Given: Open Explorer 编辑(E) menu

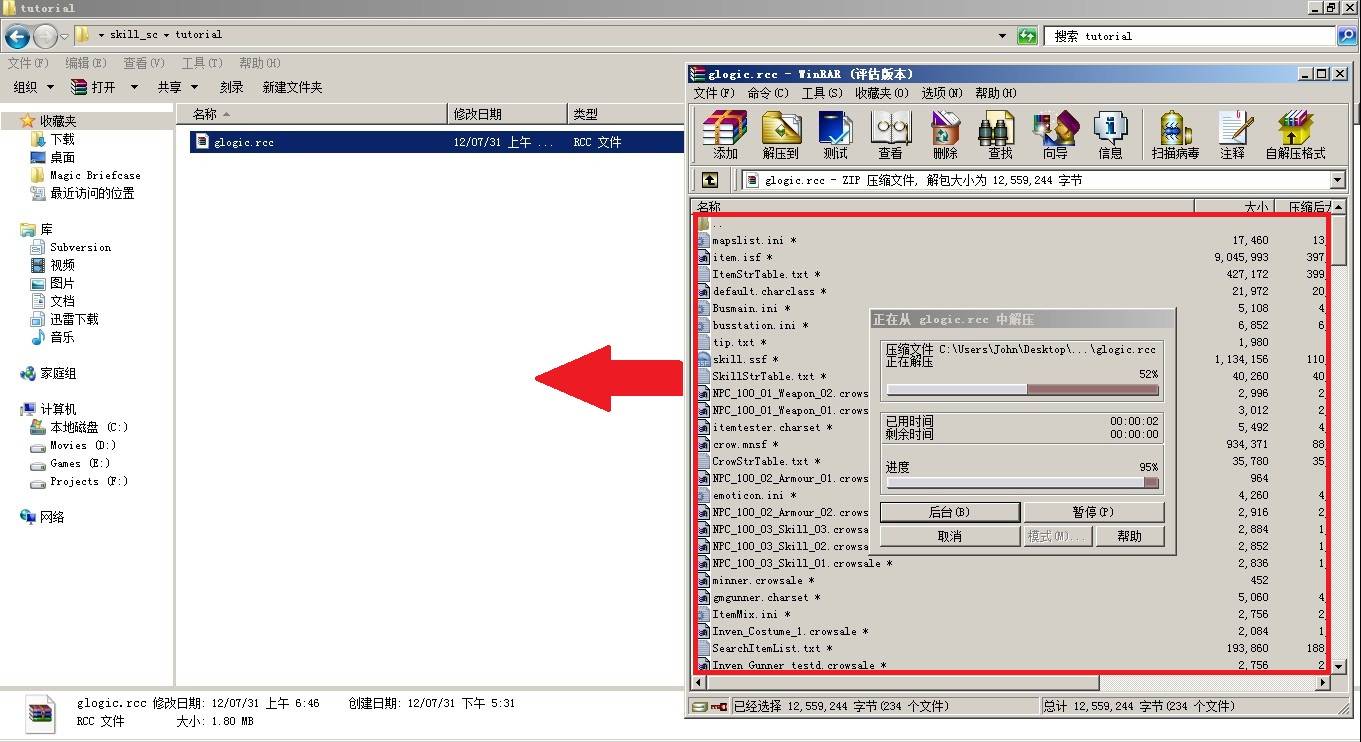Looking at the screenshot, I should [86, 63].
